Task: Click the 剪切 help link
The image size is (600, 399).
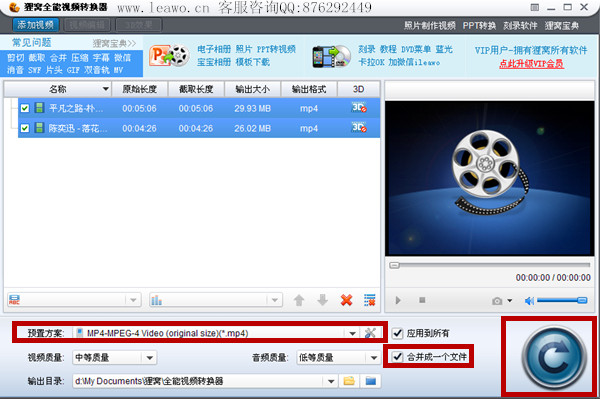Action: point(15,58)
